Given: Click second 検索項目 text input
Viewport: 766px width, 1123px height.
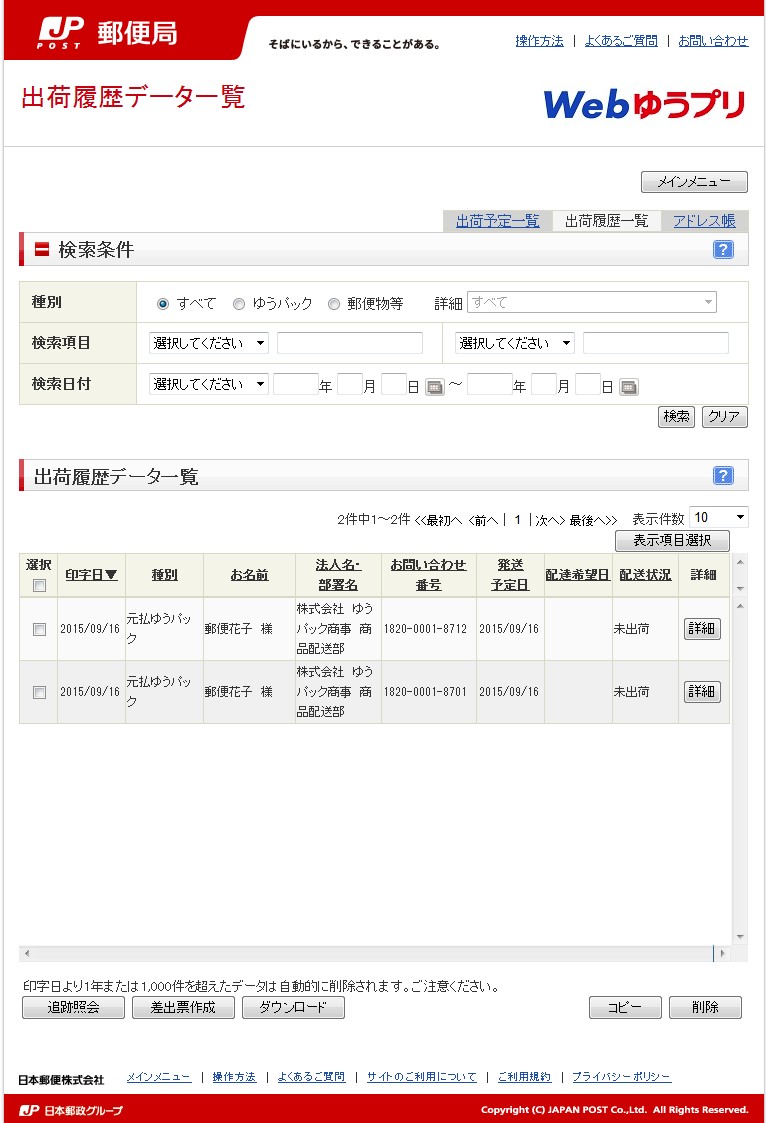Looking at the screenshot, I should tap(655, 343).
